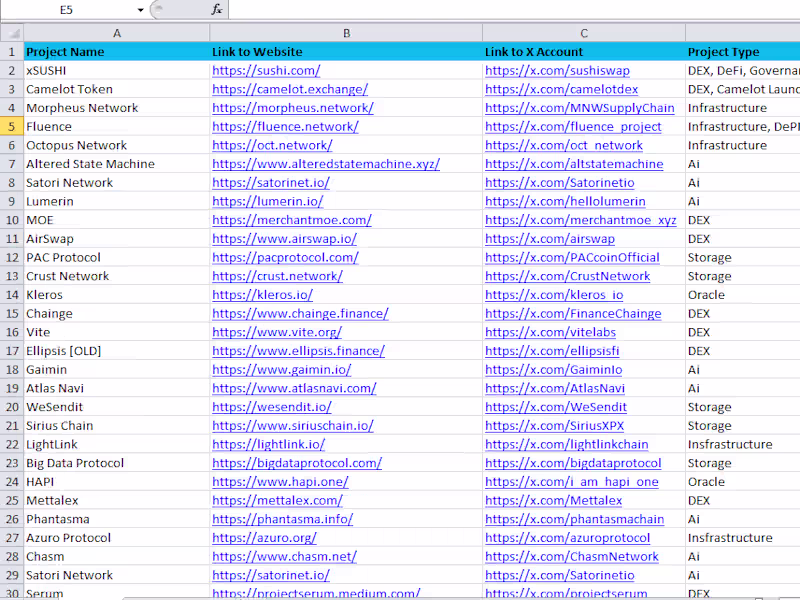Open the Name Box dropdown arrow

140,10
